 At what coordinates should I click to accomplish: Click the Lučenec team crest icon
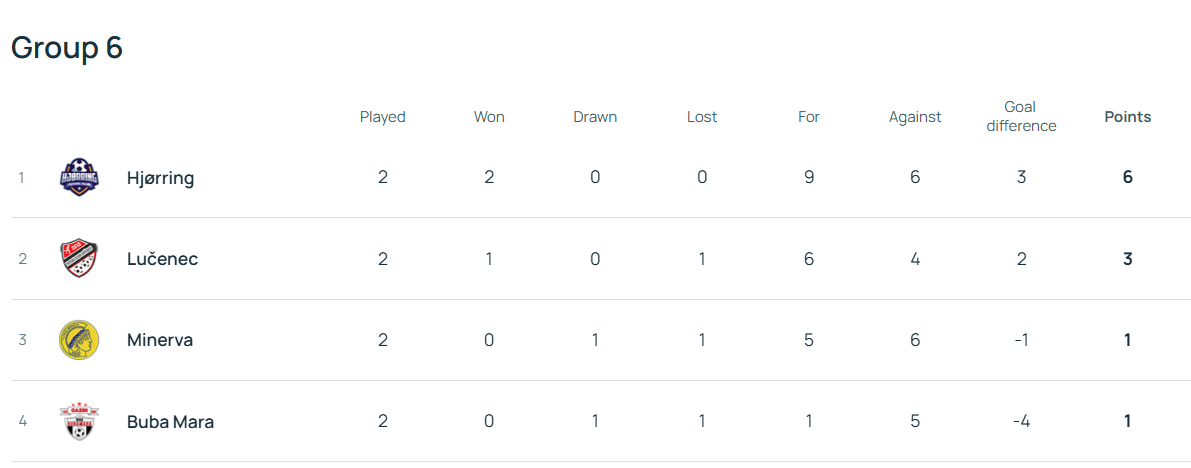pyautogui.click(x=79, y=258)
